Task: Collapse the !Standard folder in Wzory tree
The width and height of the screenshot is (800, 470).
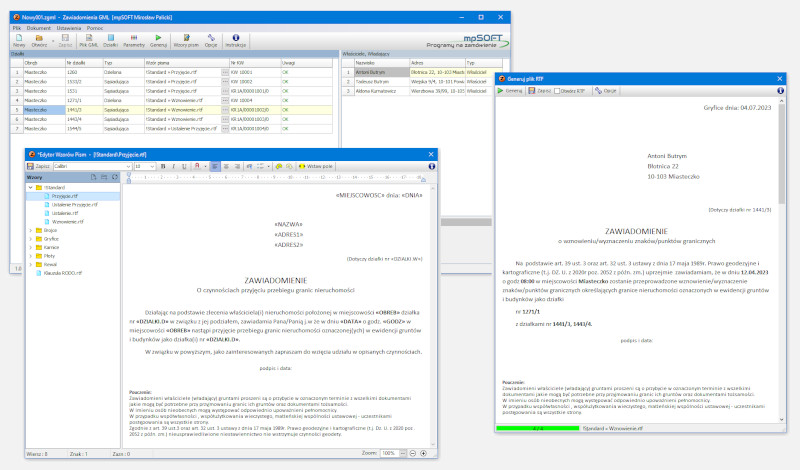Action: pyautogui.click(x=31, y=187)
